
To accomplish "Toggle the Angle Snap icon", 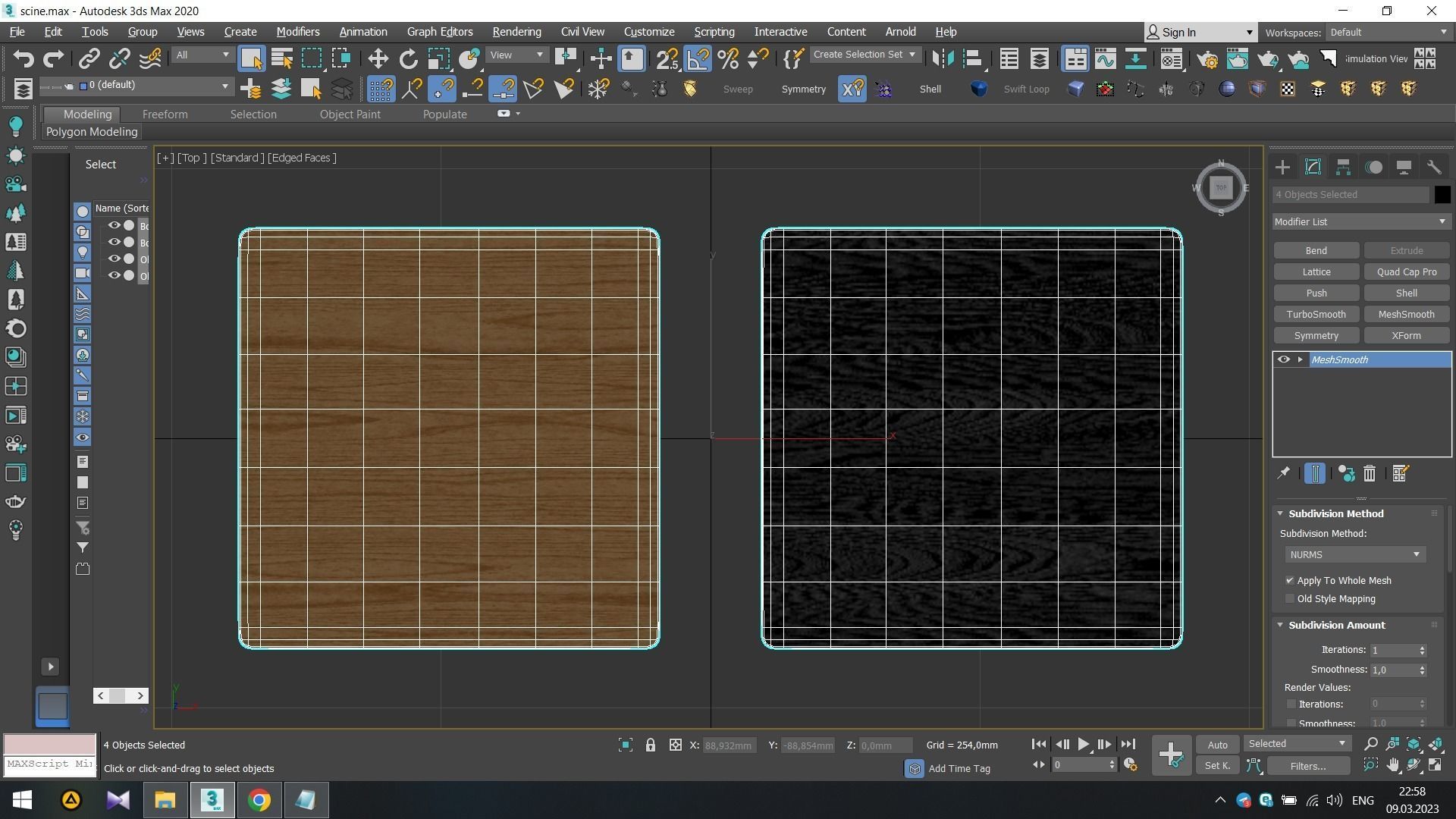I will click(698, 59).
